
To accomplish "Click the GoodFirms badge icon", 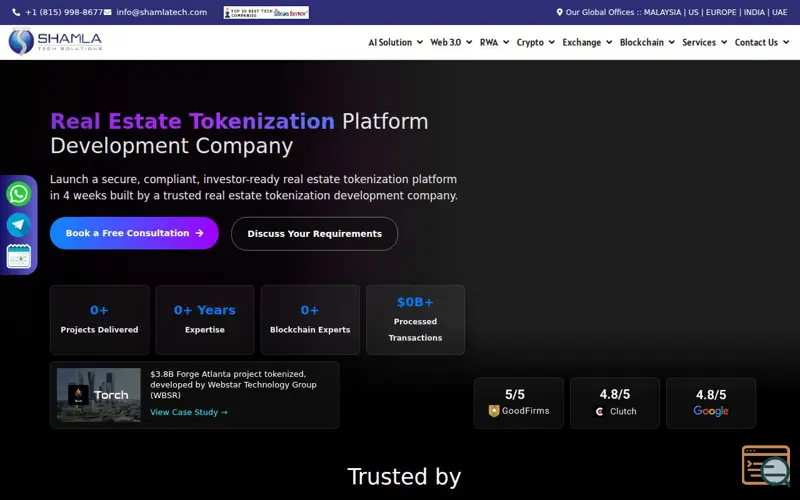I will pyautogui.click(x=494, y=411).
